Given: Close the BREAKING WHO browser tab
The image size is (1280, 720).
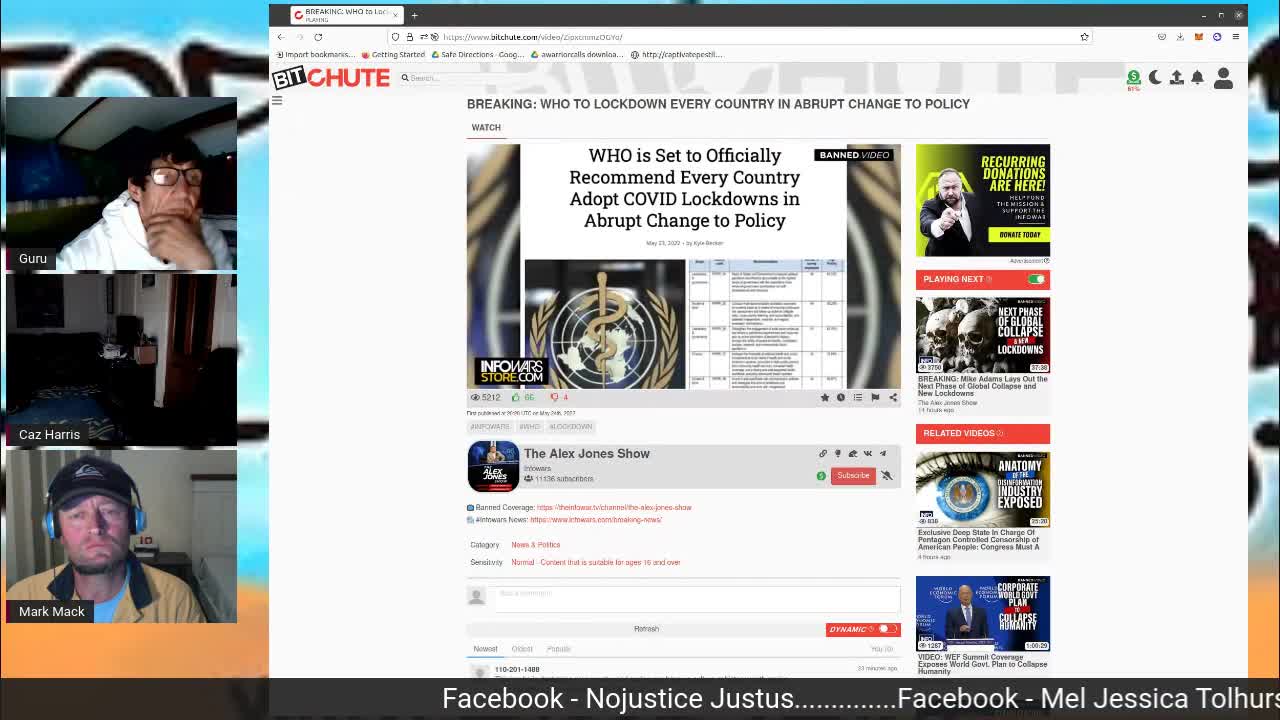Looking at the screenshot, I should [395, 15].
